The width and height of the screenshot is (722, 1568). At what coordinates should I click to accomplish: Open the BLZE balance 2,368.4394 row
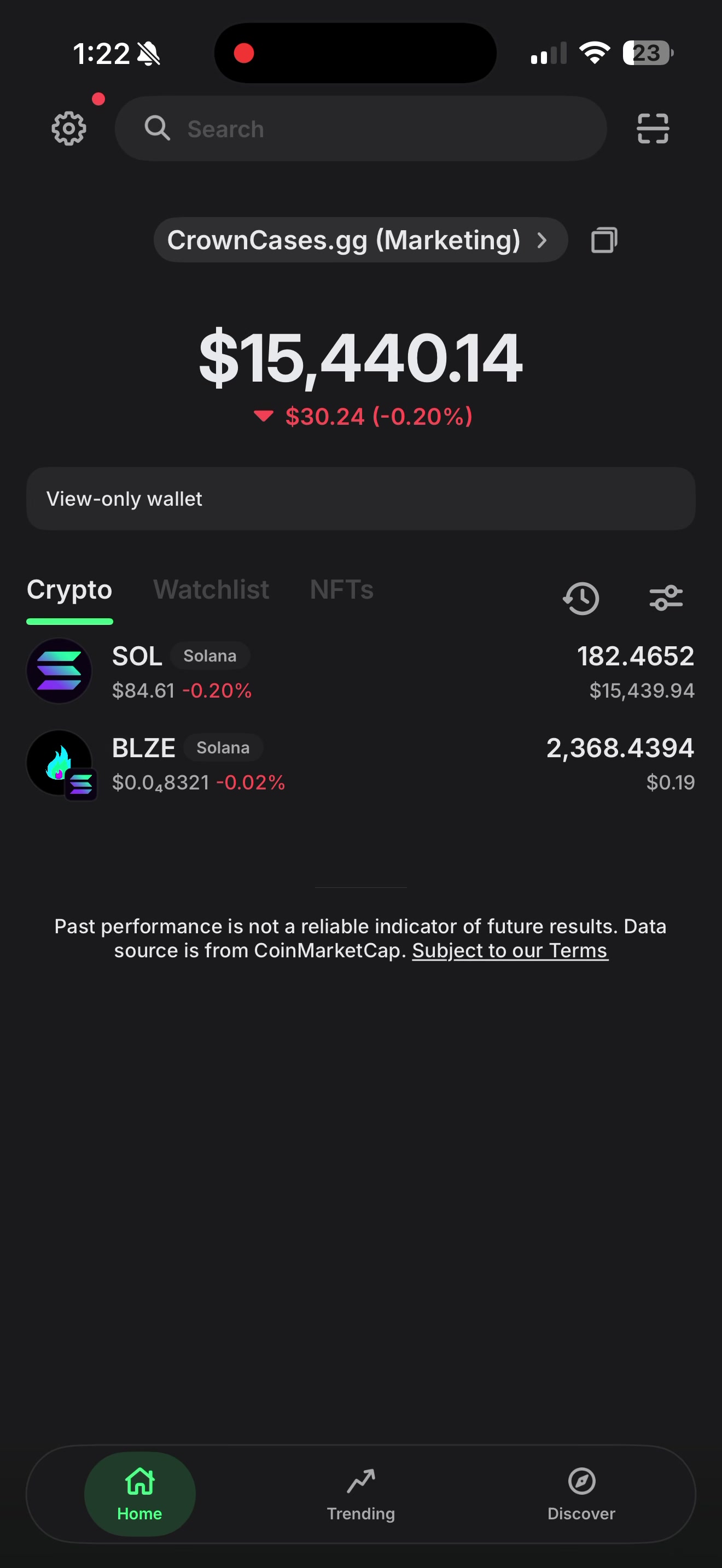coord(361,763)
